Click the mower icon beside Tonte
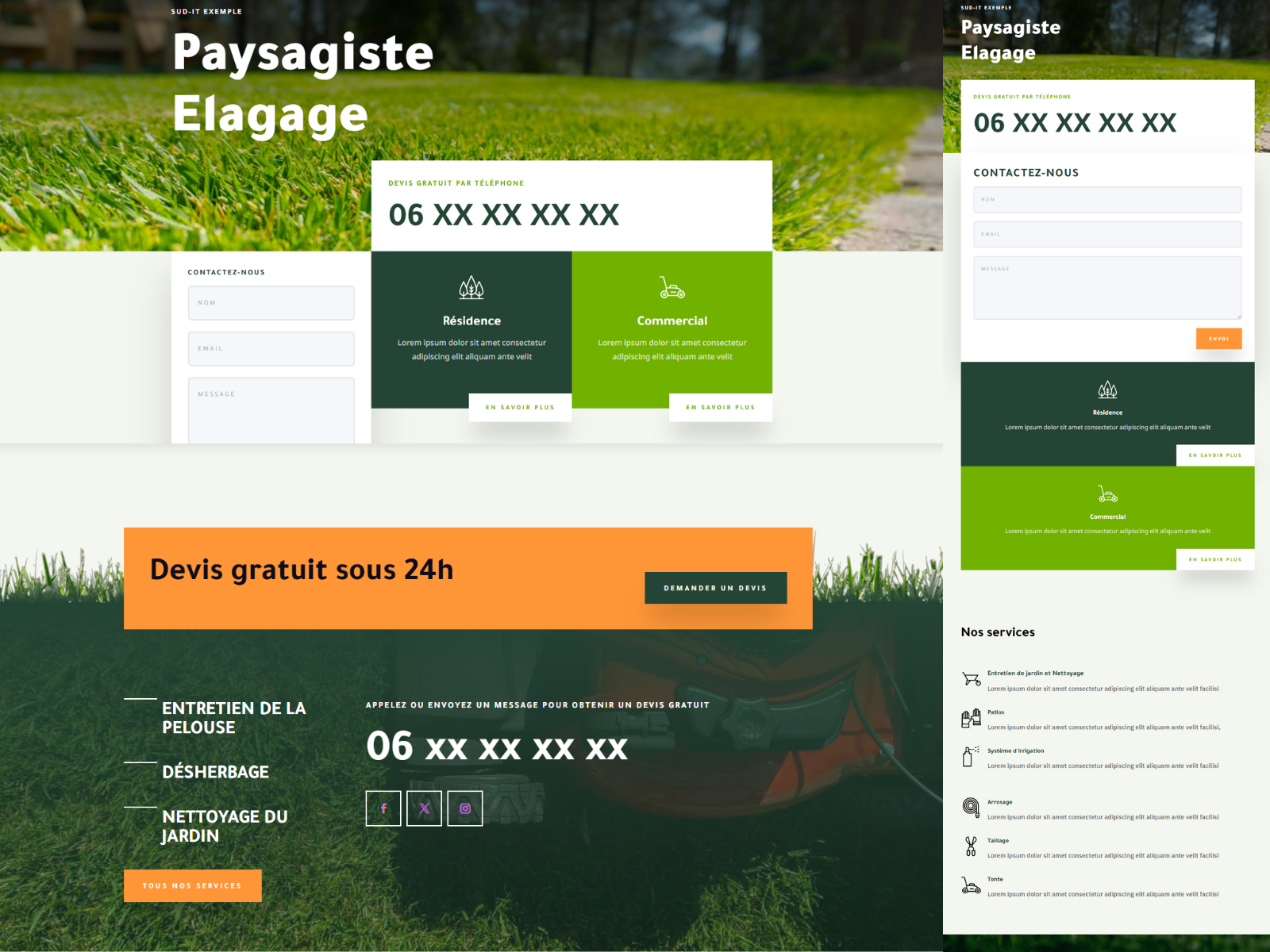1270x952 pixels. pos(972,884)
